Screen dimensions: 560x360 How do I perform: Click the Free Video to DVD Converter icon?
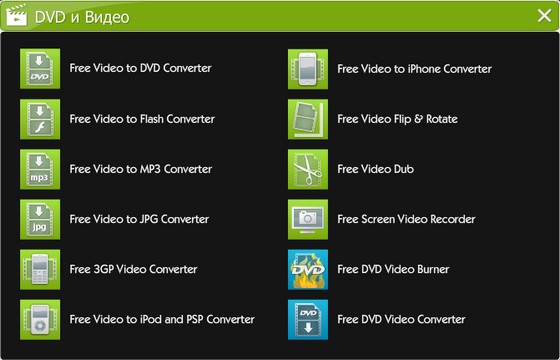tap(40, 69)
